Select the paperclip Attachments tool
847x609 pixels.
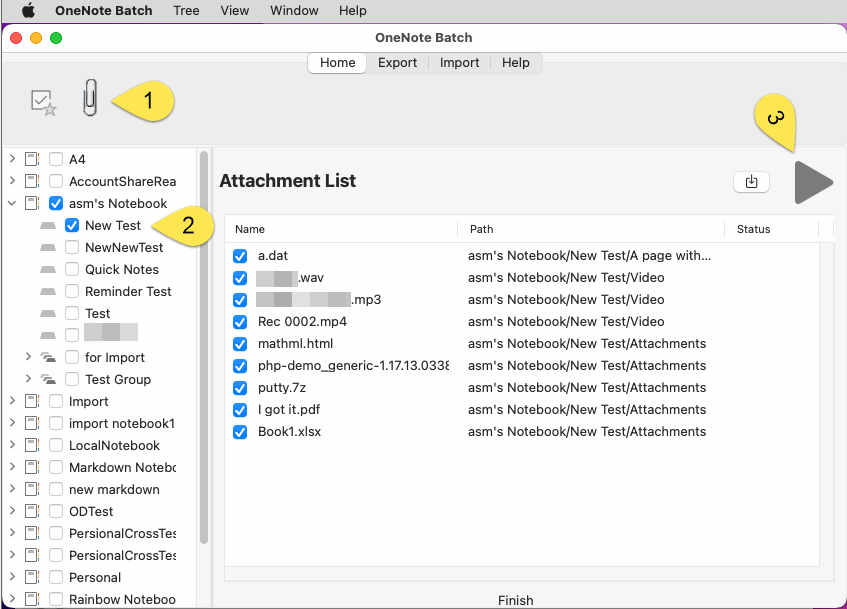(x=90, y=98)
